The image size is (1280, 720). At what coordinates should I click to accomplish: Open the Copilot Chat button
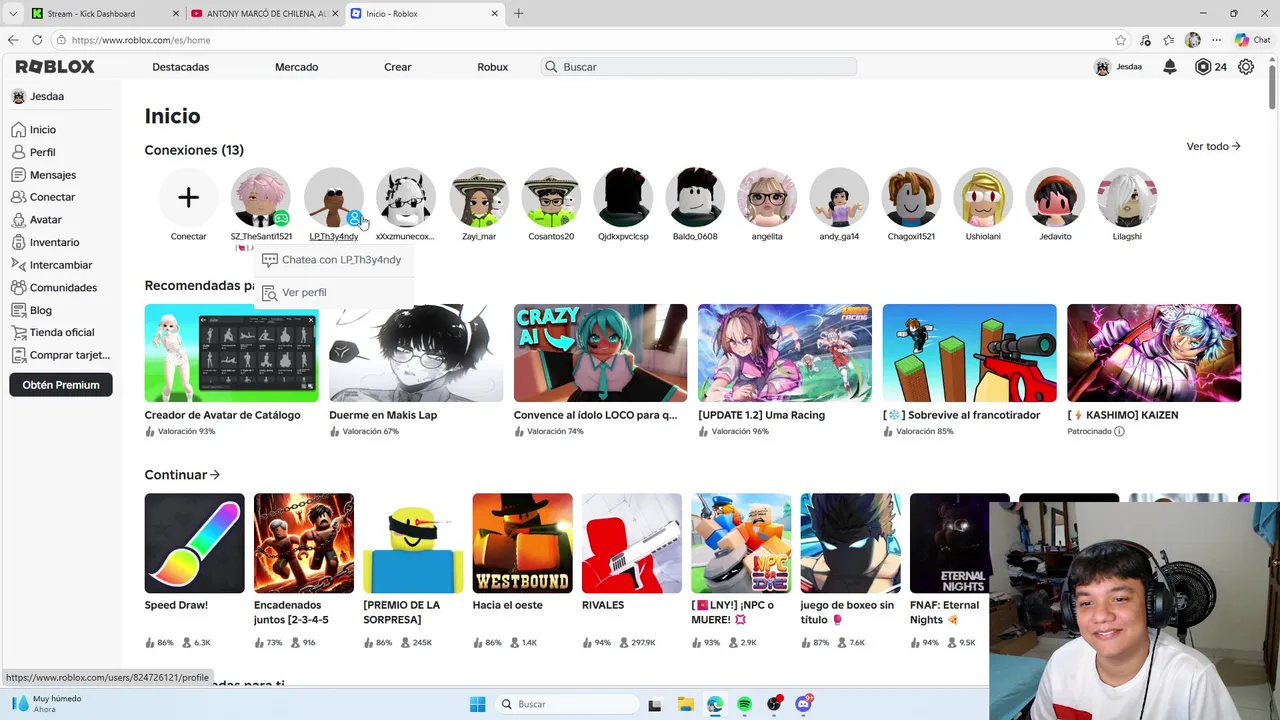pos(1251,40)
